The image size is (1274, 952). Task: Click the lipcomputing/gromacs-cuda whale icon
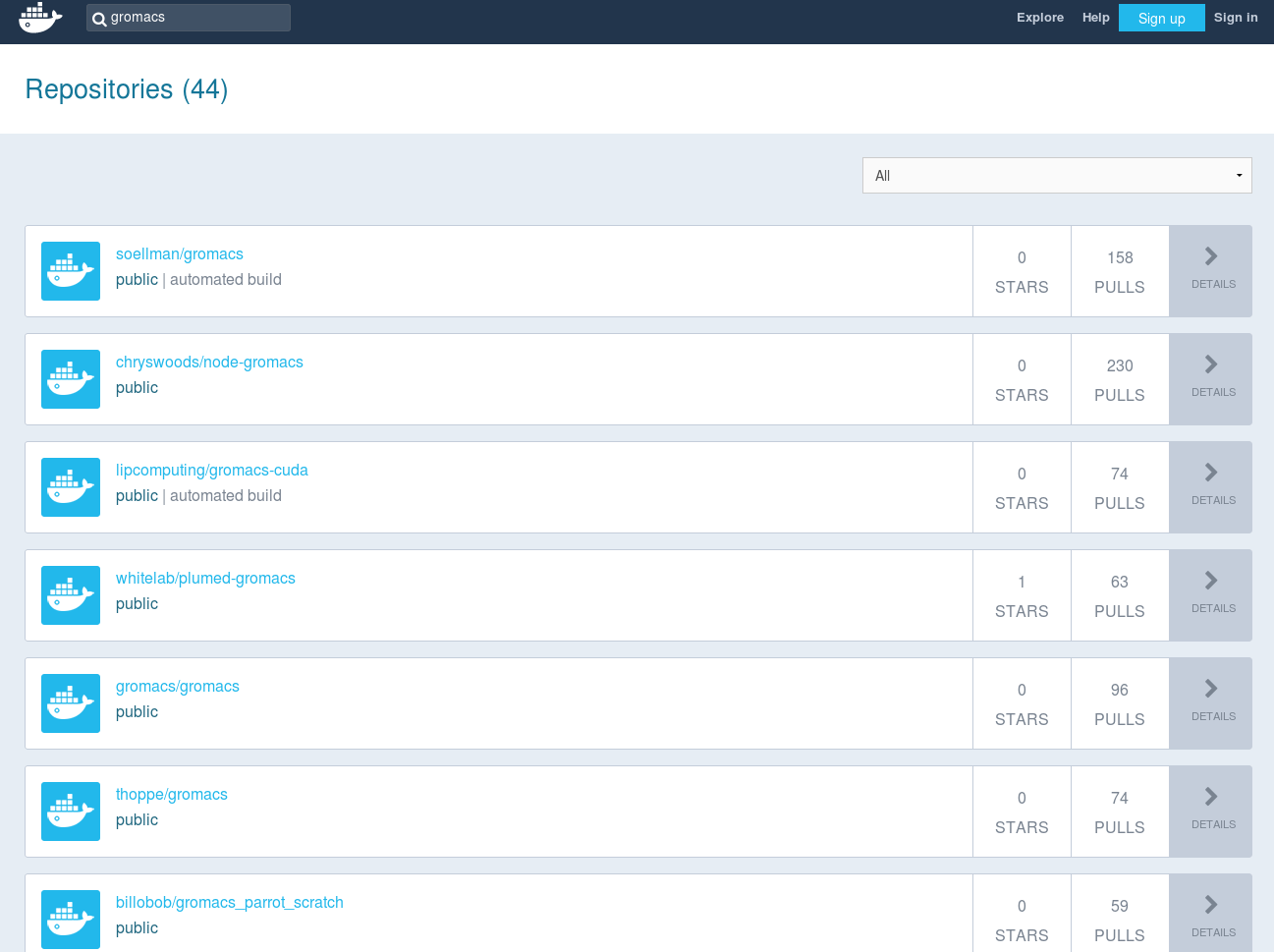coord(71,487)
